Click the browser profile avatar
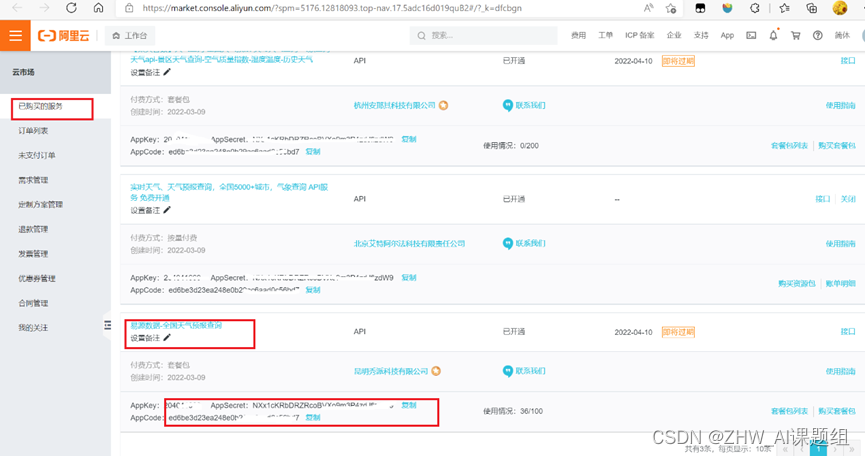Viewport: 865px width, 456px height. point(840,8)
